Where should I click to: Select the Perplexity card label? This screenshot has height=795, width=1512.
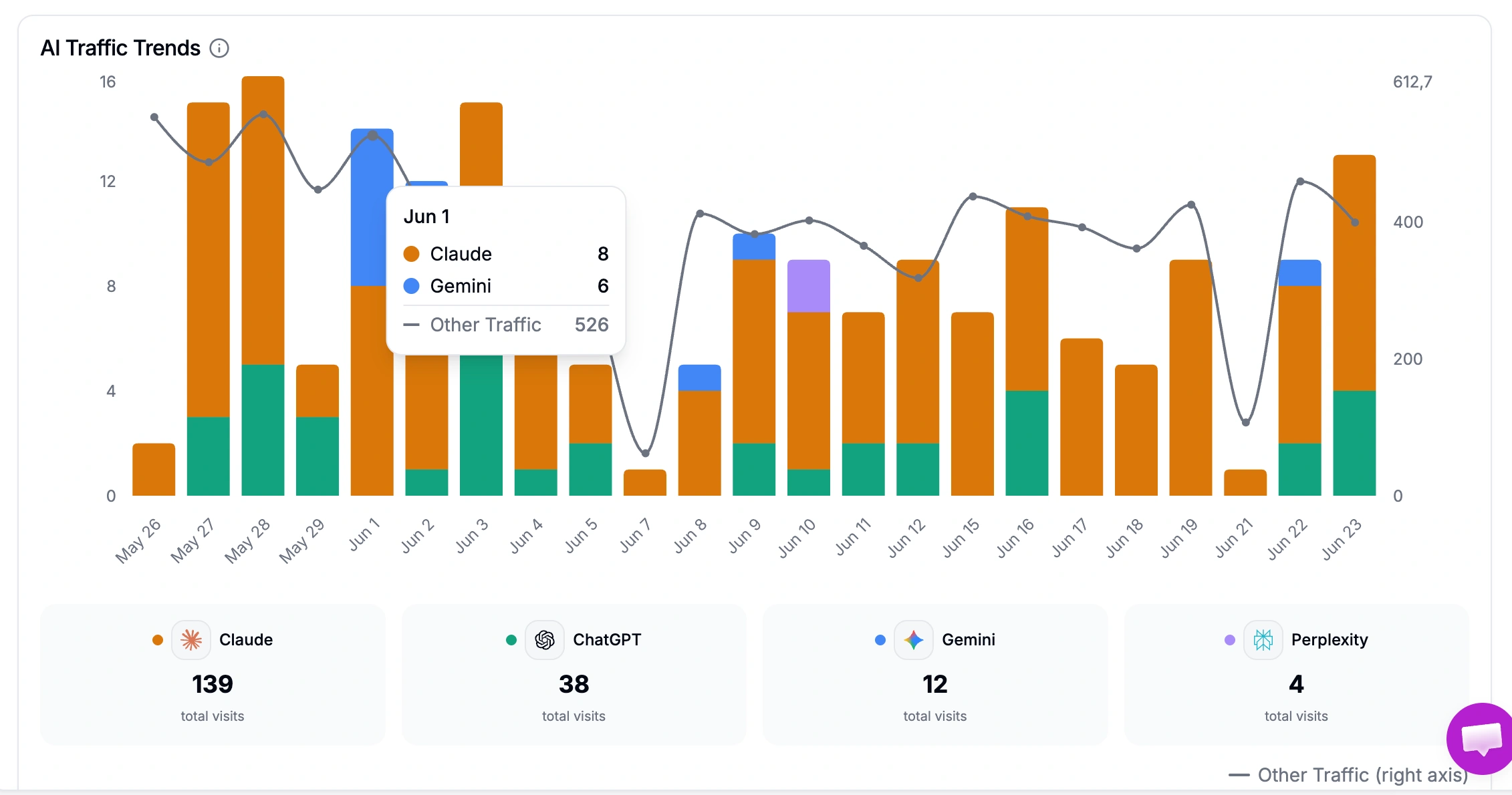pyautogui.click(x=1330, y=640)
